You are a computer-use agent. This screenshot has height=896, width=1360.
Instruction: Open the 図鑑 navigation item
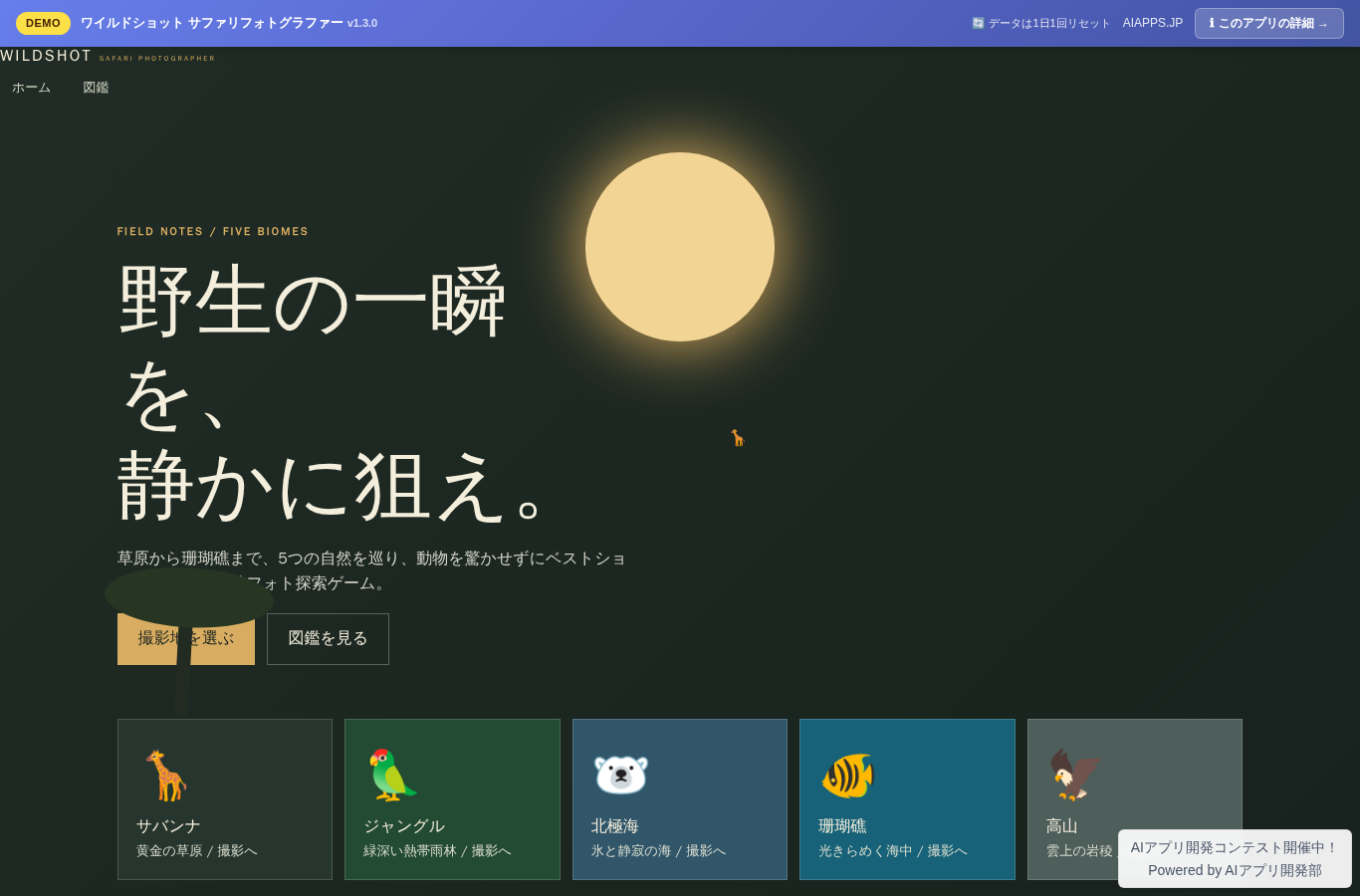pyautogui.click(x=96, y=88)
